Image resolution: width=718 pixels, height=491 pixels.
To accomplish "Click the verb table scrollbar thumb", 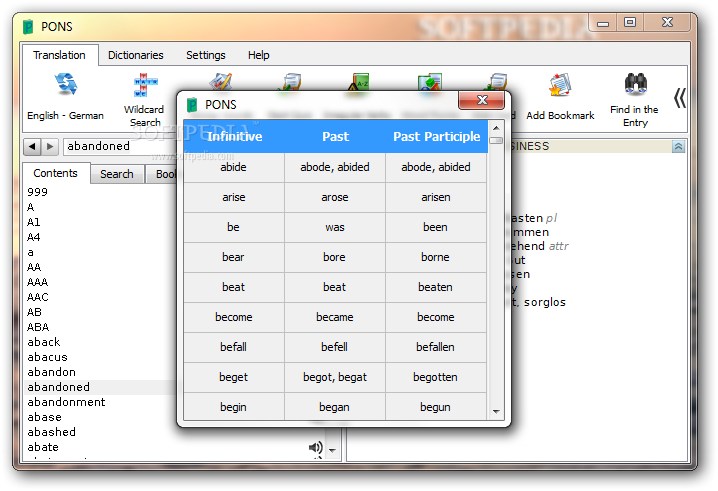I will point(496,141).
